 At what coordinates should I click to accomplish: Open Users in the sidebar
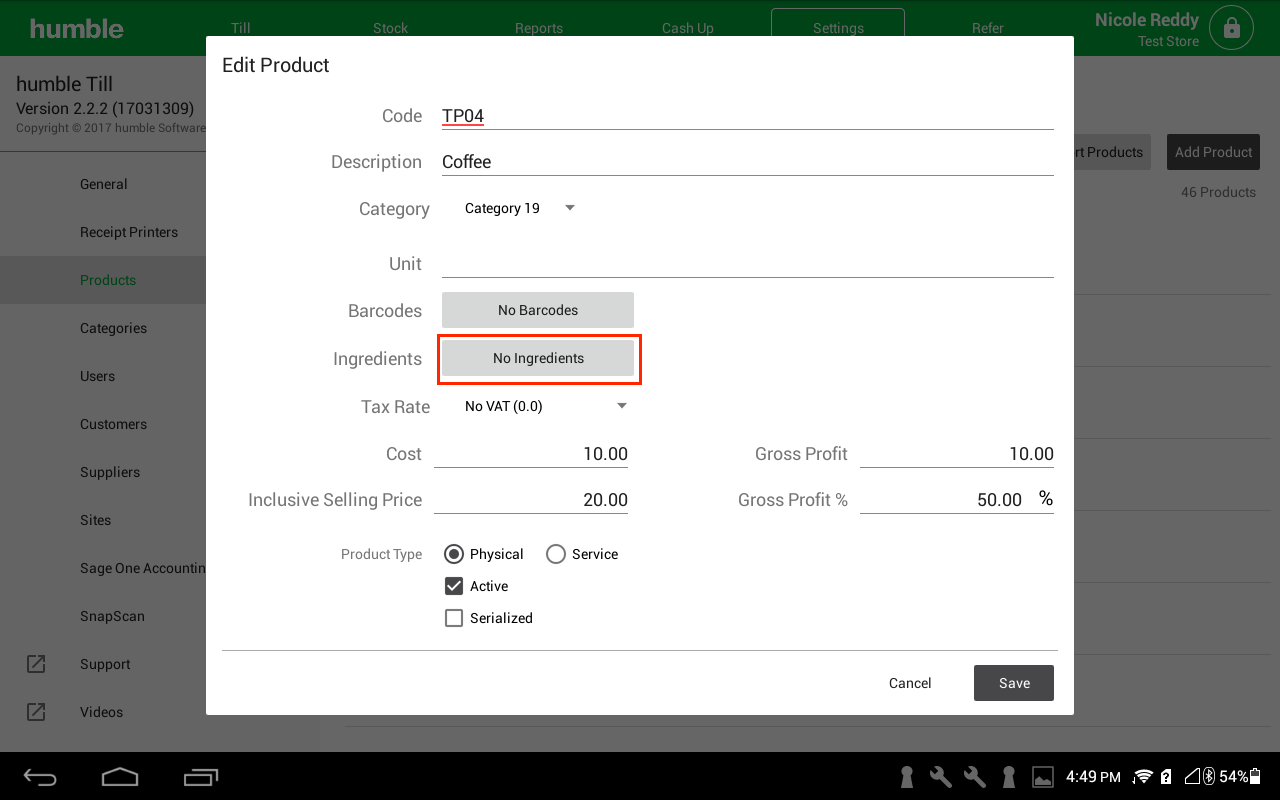(x=103, y=376)
